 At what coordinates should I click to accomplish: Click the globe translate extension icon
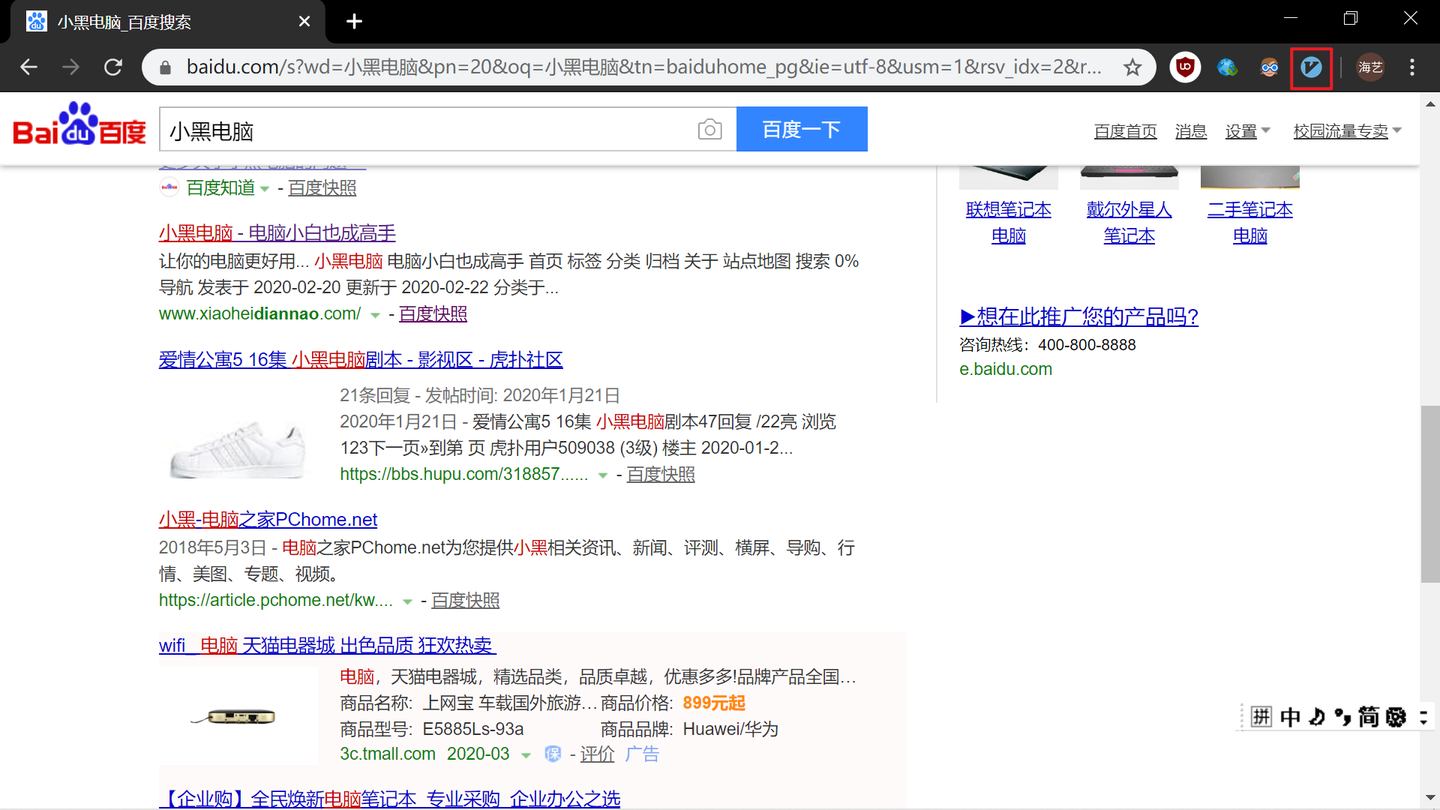[1228, 67]
